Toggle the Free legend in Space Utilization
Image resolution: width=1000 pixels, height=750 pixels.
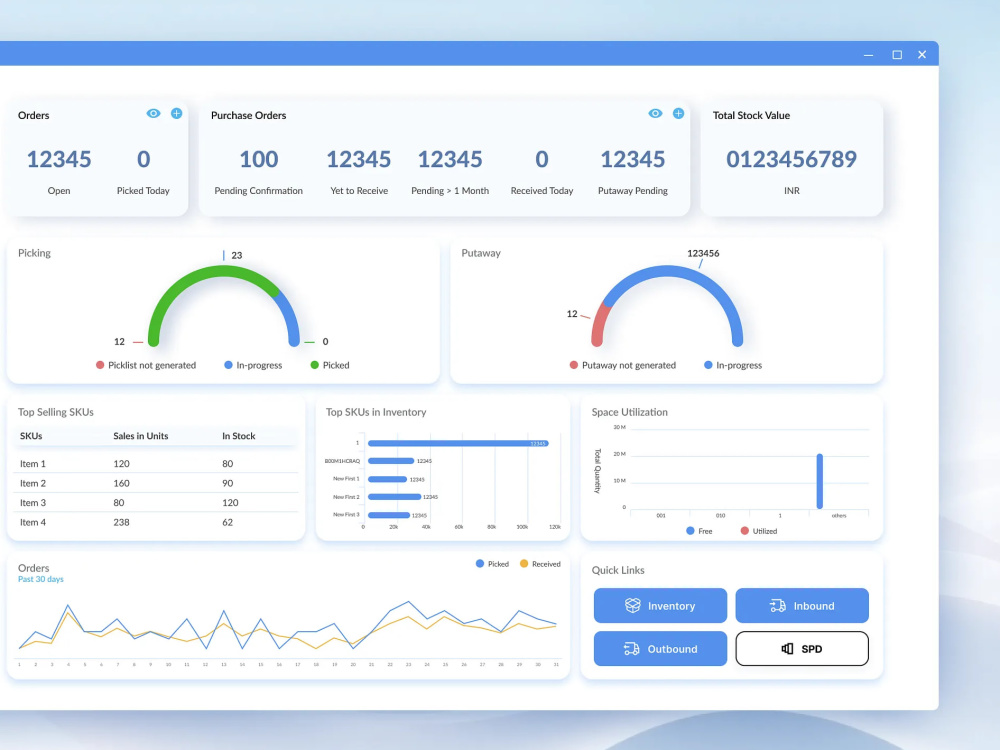pyautogui.click(x=699, y=531)
